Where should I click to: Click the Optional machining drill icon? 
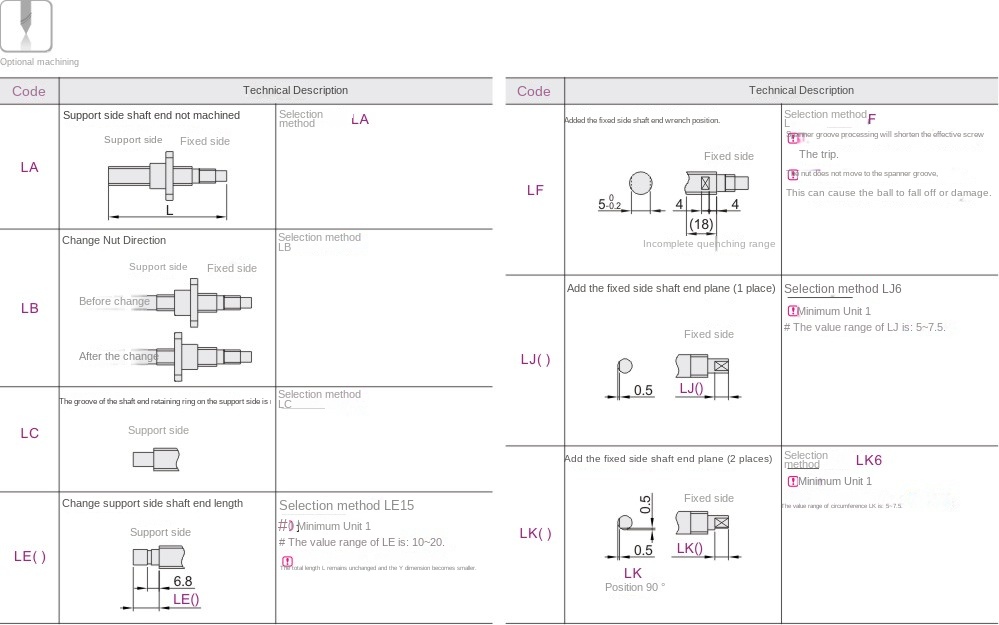(26, 25)
